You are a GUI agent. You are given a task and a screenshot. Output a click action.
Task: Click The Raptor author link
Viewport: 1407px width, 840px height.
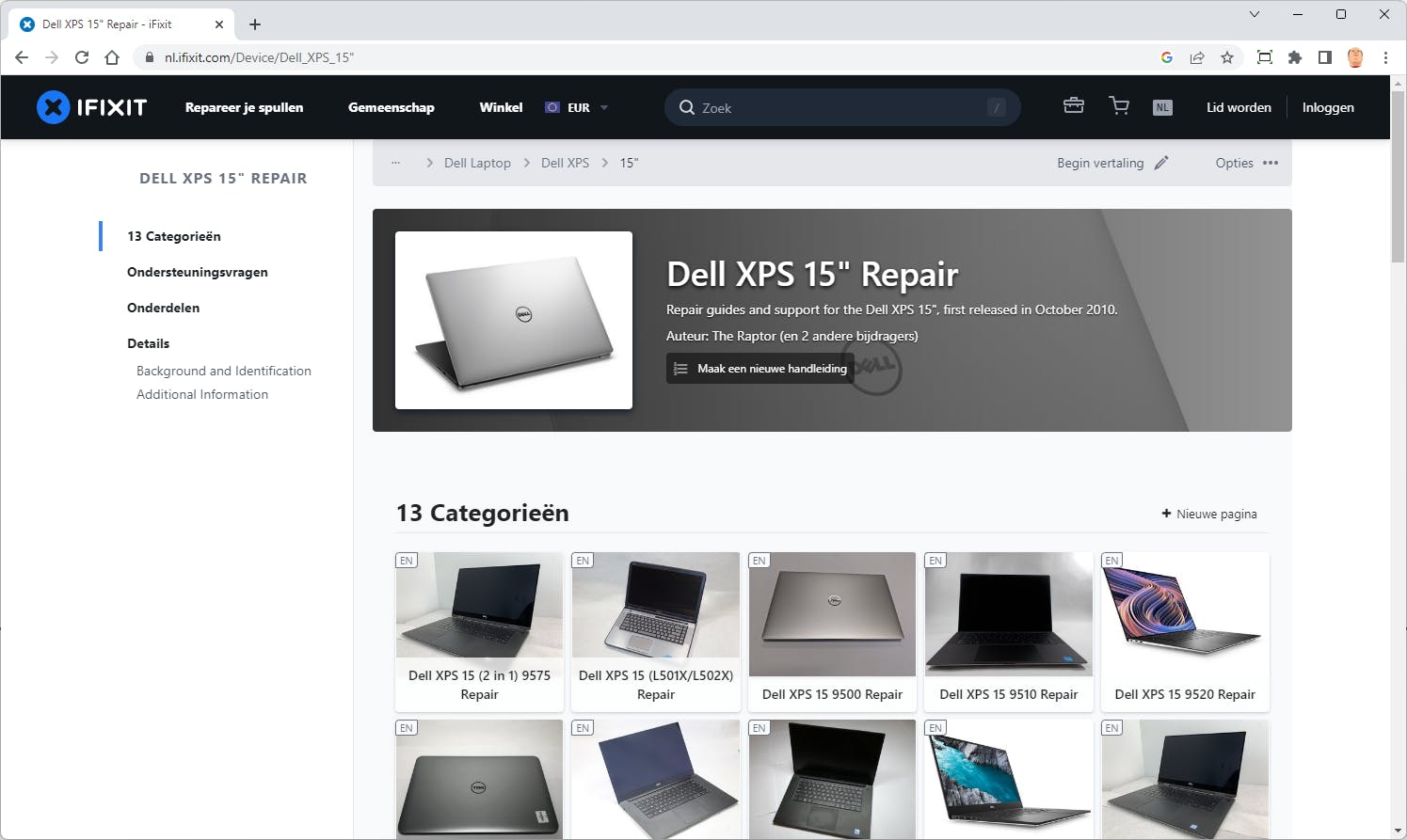(x=744, y=336)
